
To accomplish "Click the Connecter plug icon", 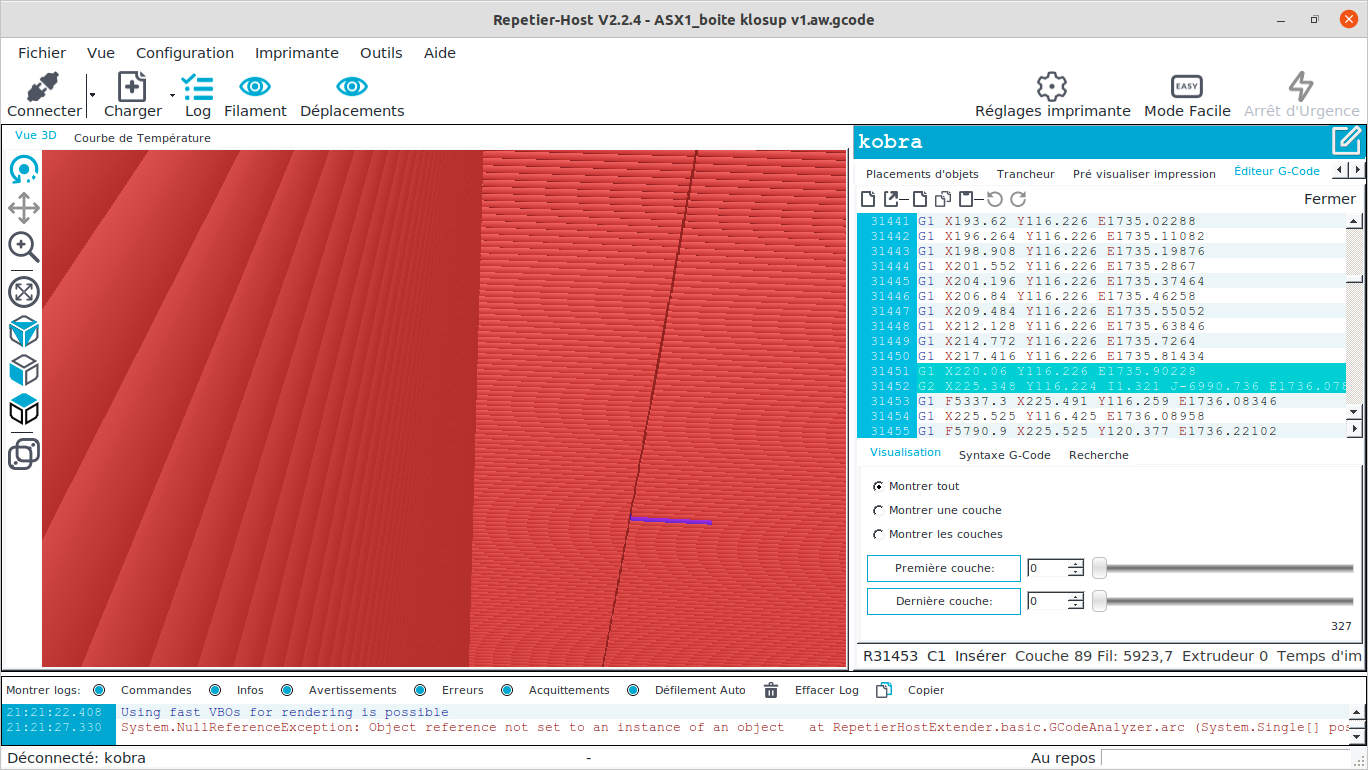I will [x=44, y=87].
